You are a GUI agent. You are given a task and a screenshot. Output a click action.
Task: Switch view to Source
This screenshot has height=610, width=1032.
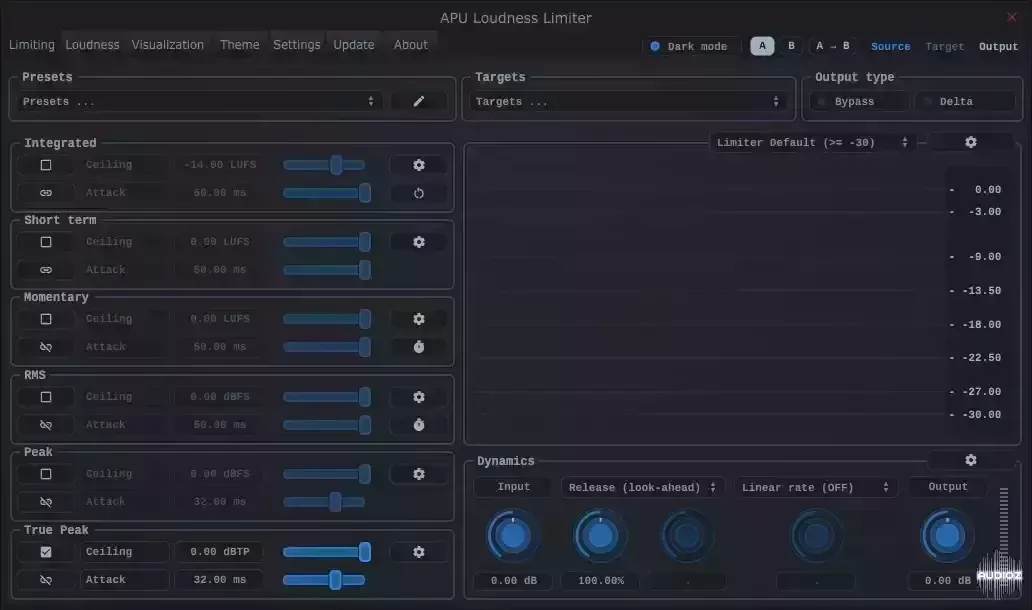point(890,46)
